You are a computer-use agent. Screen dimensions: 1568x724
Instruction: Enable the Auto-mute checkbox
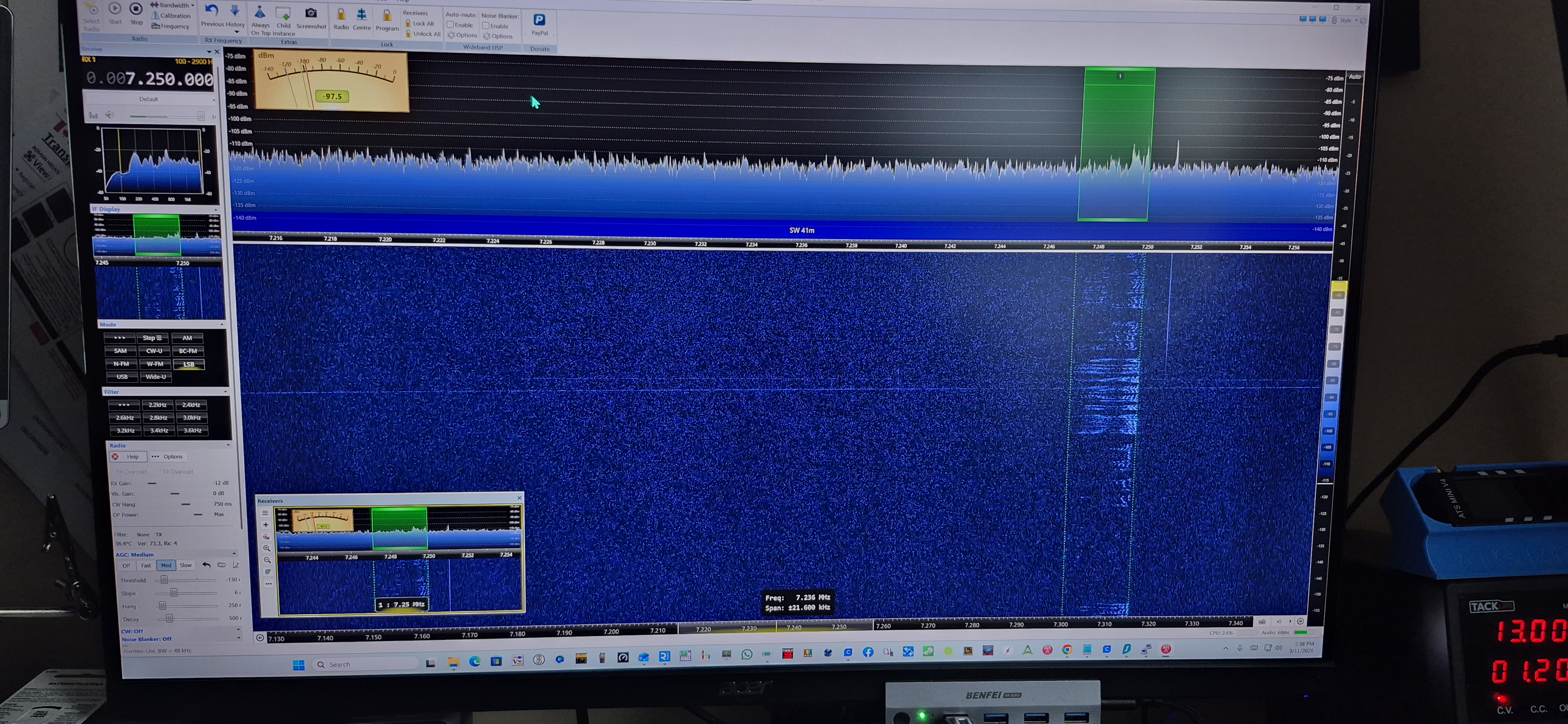451,25
